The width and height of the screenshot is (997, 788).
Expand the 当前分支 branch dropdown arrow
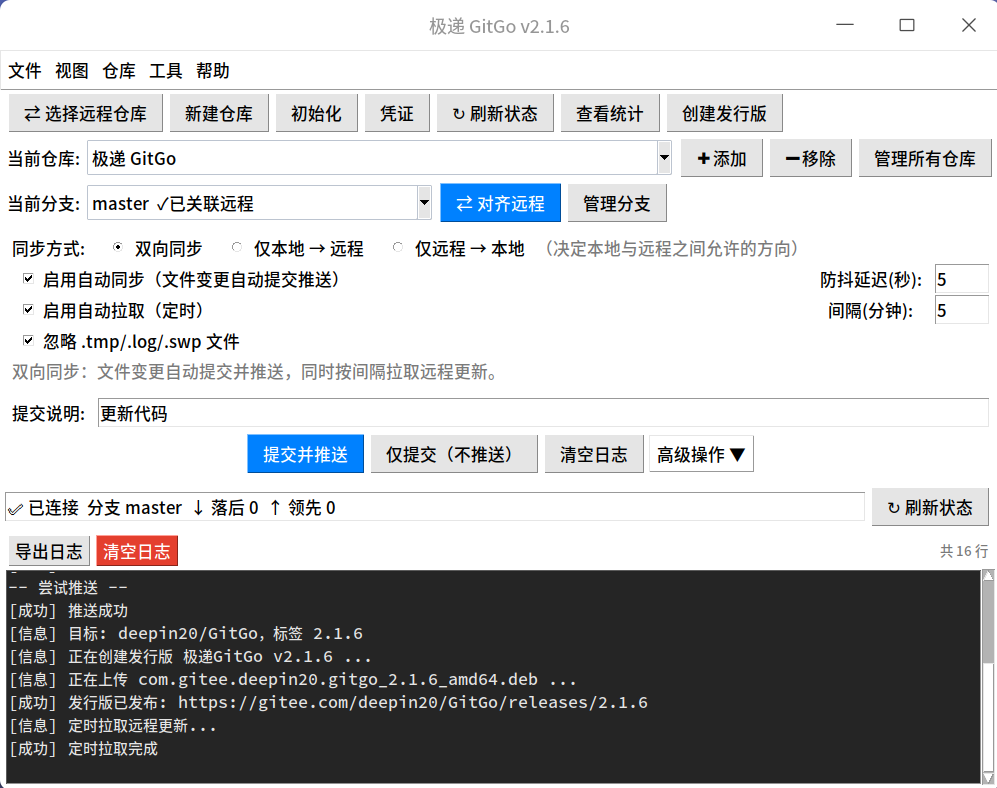[424, 203]
